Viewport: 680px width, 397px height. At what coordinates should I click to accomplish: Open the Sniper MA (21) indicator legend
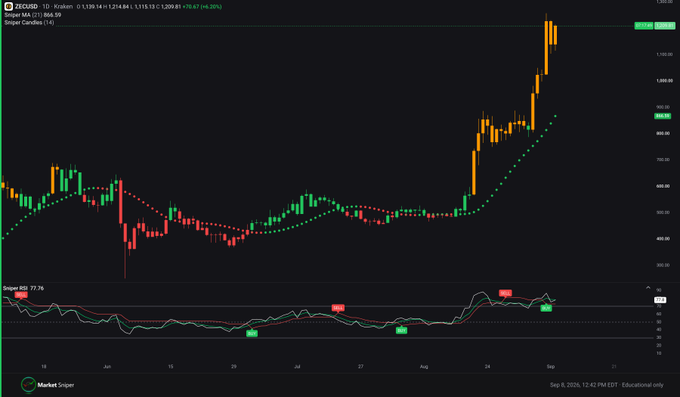pos(23,15)
